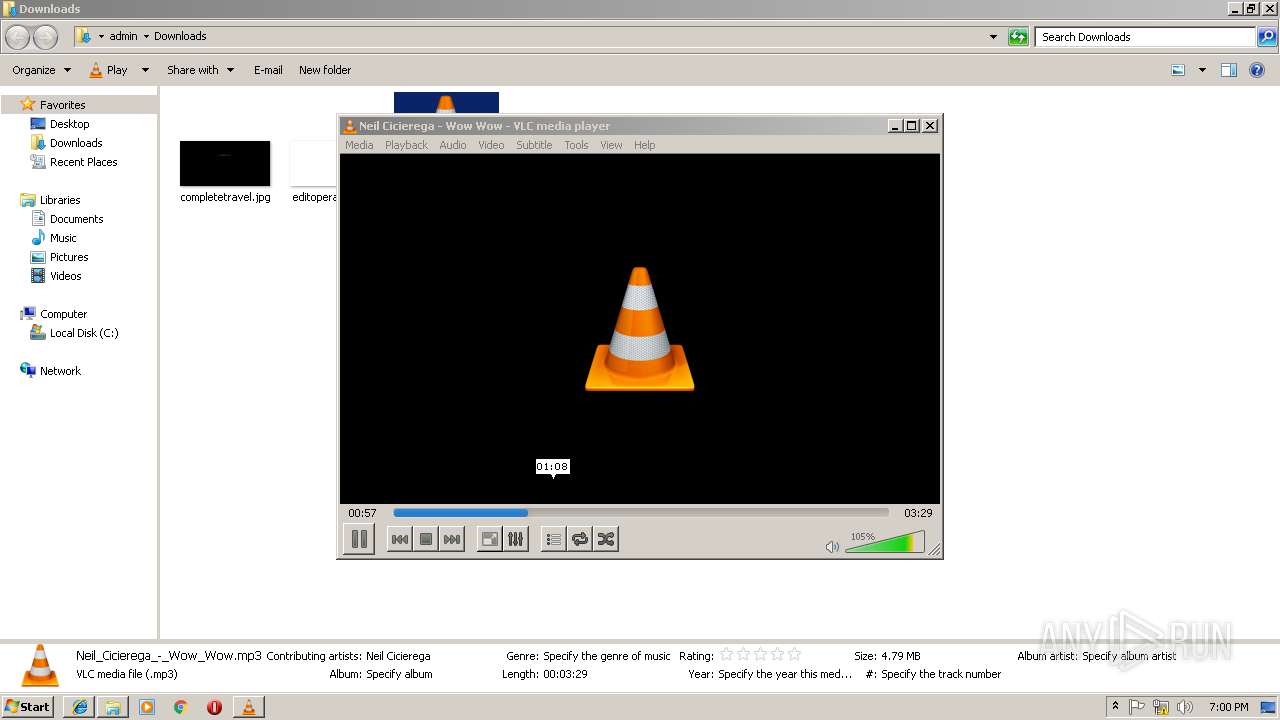The width and height of the screenshot is (1280, 720).
Task: Toggle VLC fullscreen video mode
Action: click(x=490, y=539)
